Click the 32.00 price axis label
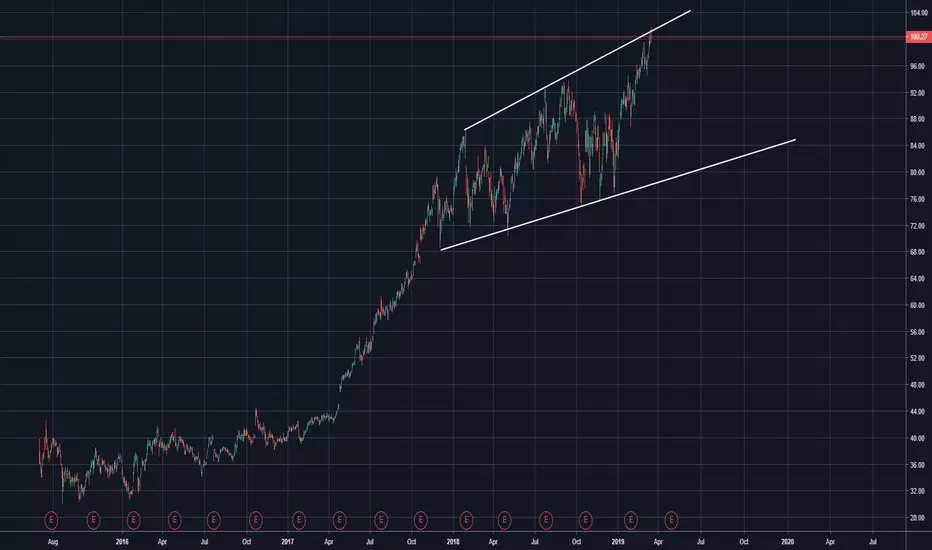Screen dimensions: 932x550 [917, 491]
